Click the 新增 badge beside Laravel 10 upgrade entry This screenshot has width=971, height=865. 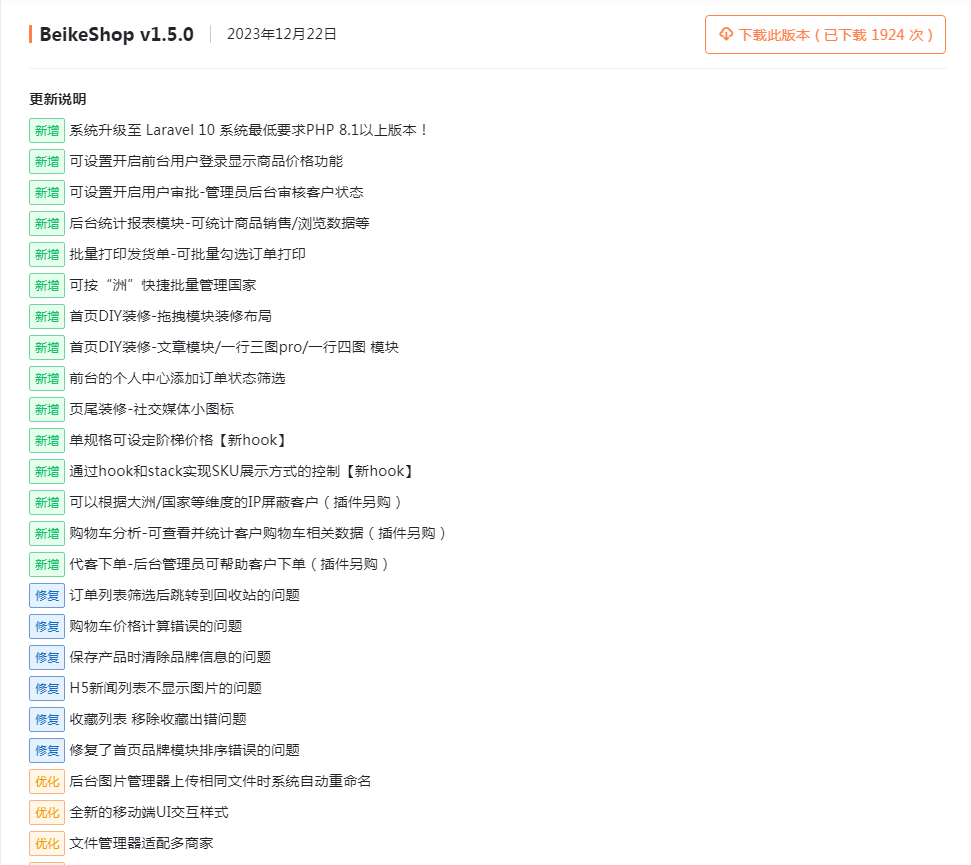coord(46,130)
